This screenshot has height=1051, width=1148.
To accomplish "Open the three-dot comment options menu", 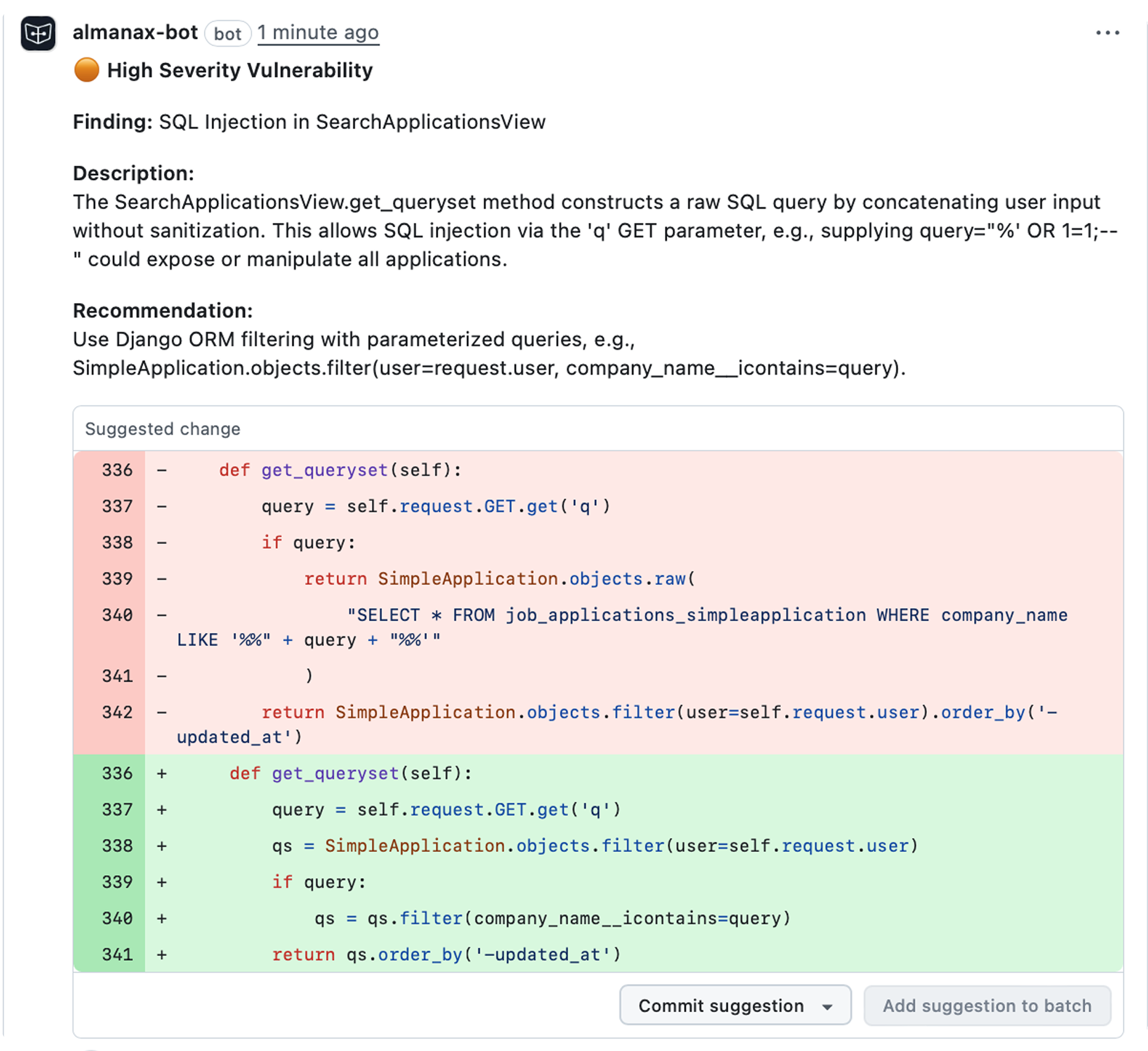I will [x=1107, y=33].
